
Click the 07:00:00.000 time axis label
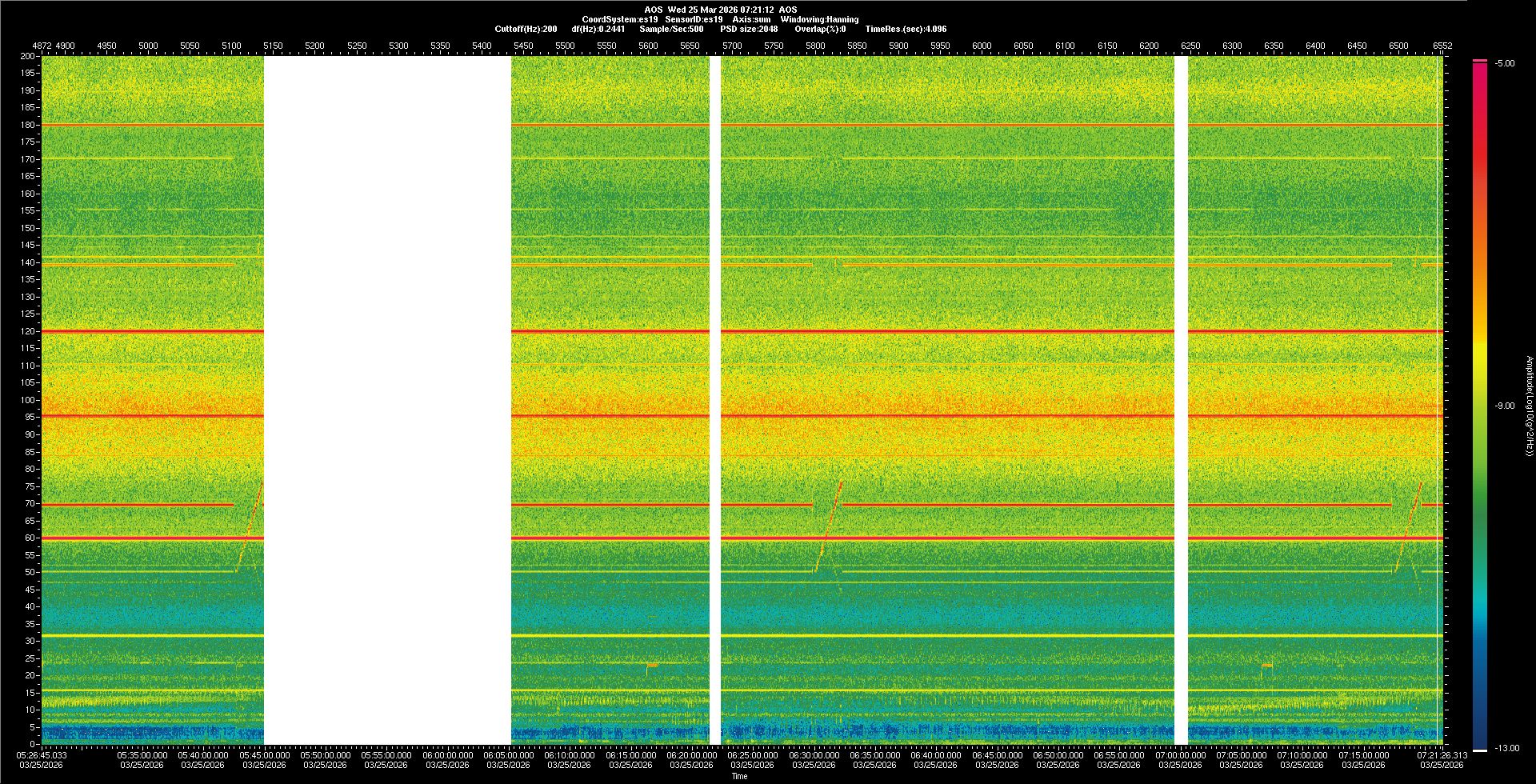1181,754
